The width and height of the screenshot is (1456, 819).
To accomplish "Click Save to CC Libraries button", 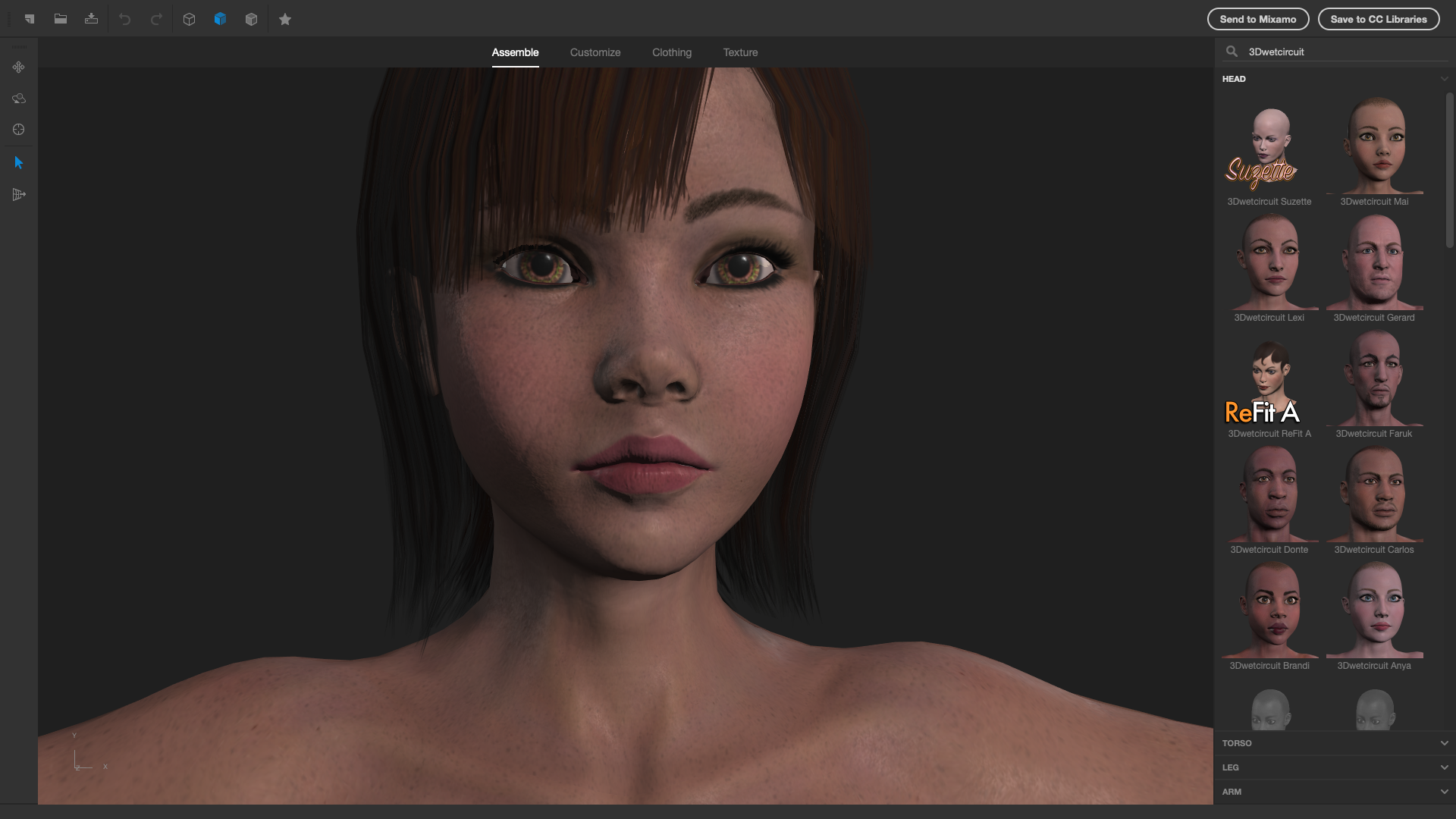I will [1379, 19].
